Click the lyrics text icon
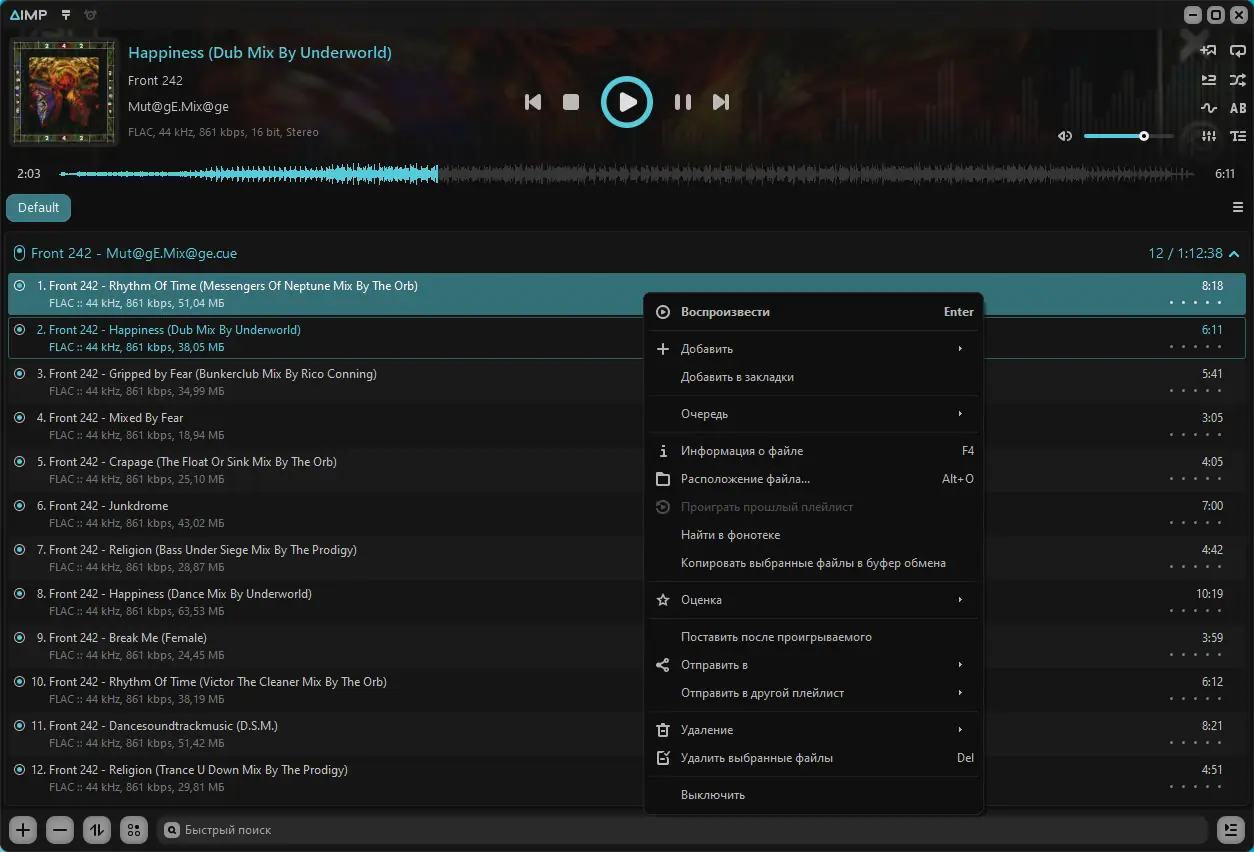1254x852 pixels. click(x=1238, y=136)
